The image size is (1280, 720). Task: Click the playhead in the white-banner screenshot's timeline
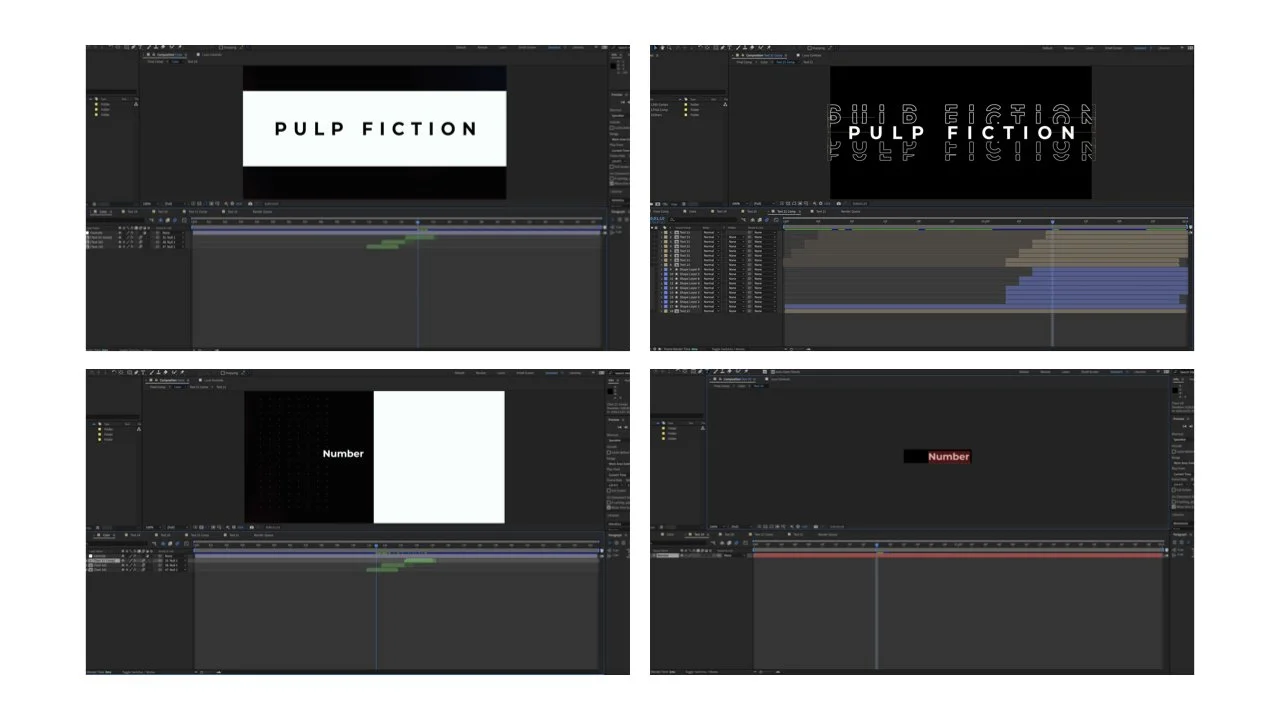(418, 221)
